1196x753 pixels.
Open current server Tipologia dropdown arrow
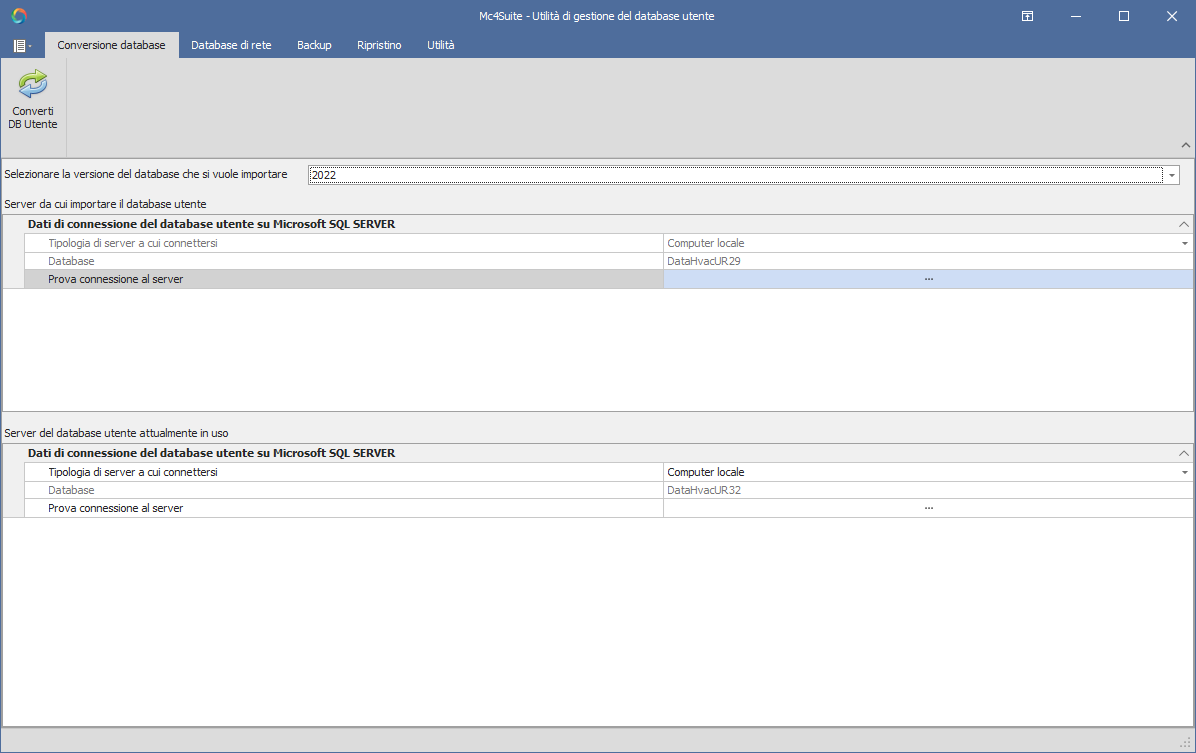(1185, 472)
